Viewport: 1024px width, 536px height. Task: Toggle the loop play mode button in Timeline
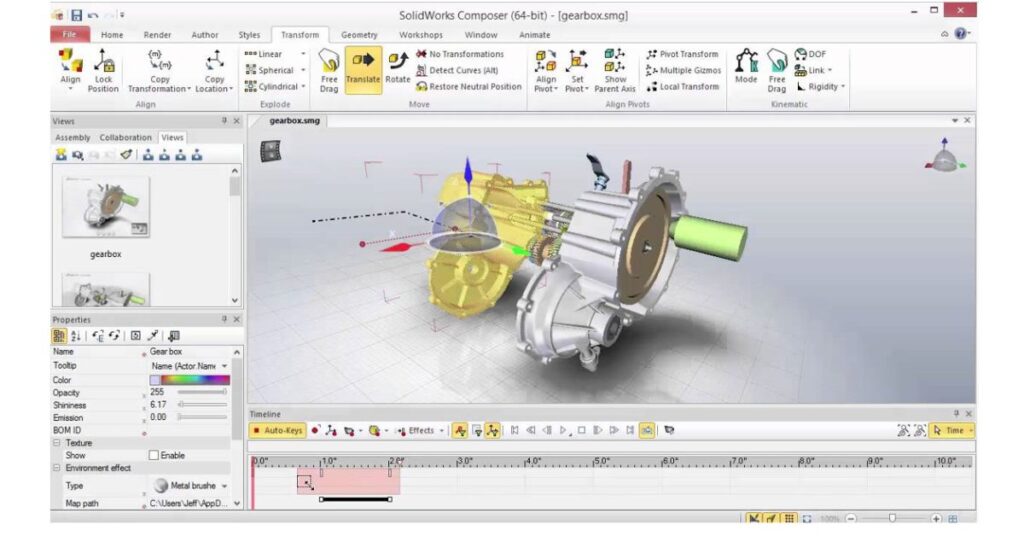[647, 430]
